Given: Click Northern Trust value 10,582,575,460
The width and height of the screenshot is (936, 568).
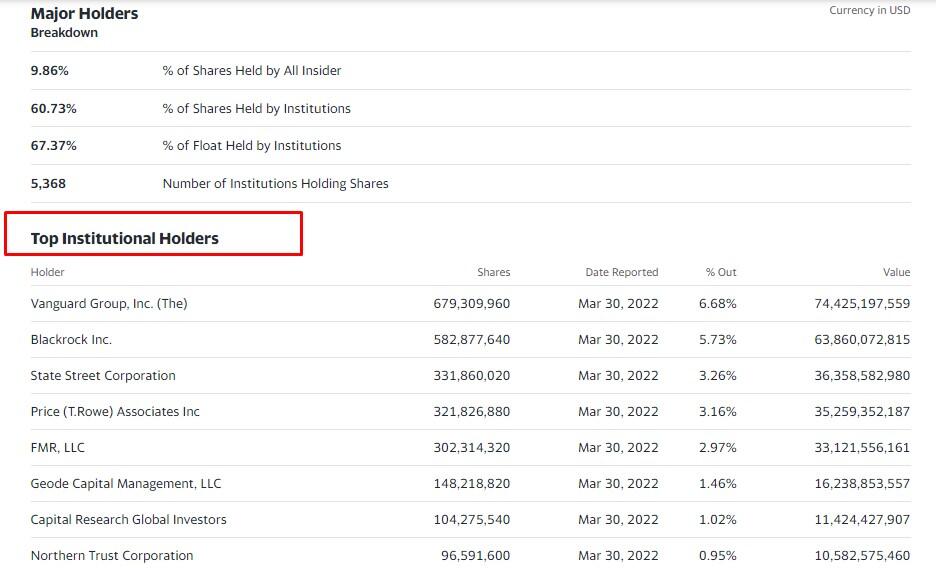Looking at the screenshot, I should [x=862, y=555].
